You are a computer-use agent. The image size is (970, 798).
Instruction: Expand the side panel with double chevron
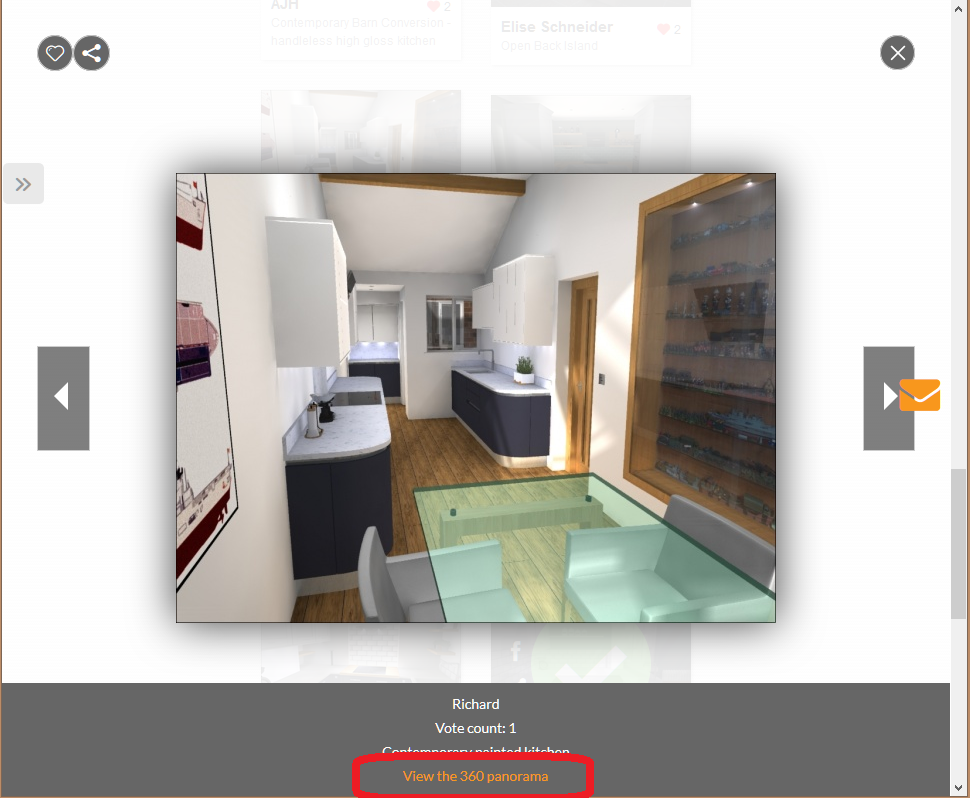(24, 184)
